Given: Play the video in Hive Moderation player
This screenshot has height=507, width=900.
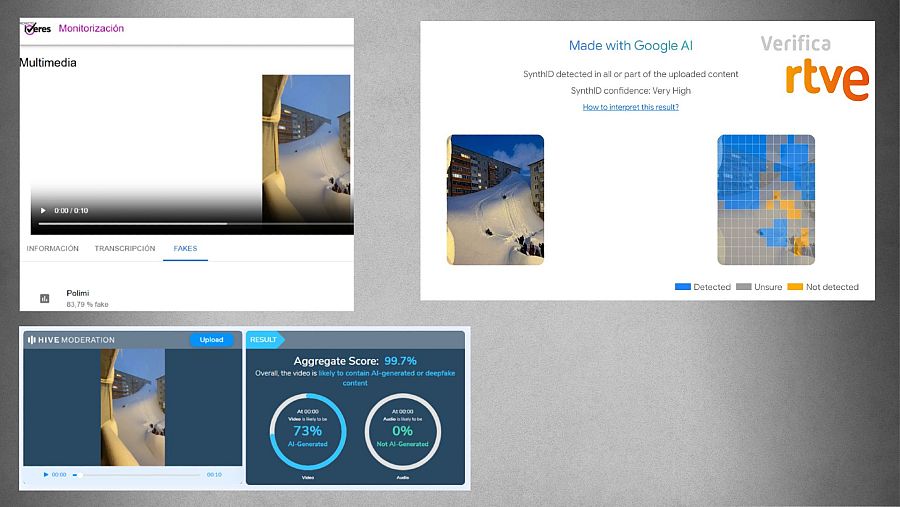Looking at the screenshot, I should click(45, 475).
